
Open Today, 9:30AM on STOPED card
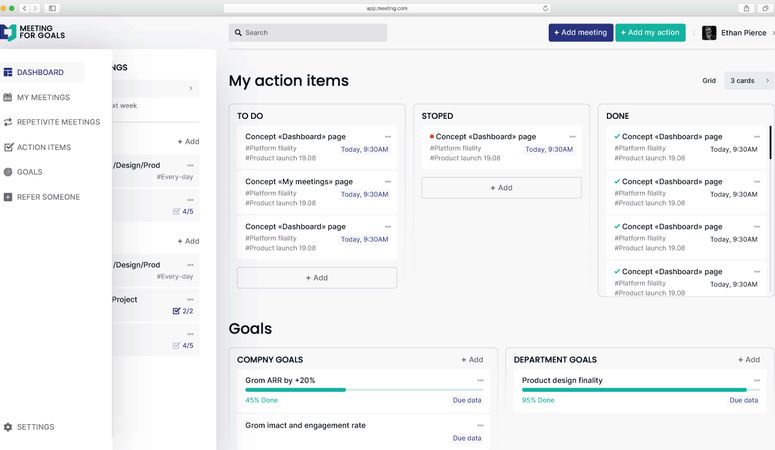[x=549, y=149]
